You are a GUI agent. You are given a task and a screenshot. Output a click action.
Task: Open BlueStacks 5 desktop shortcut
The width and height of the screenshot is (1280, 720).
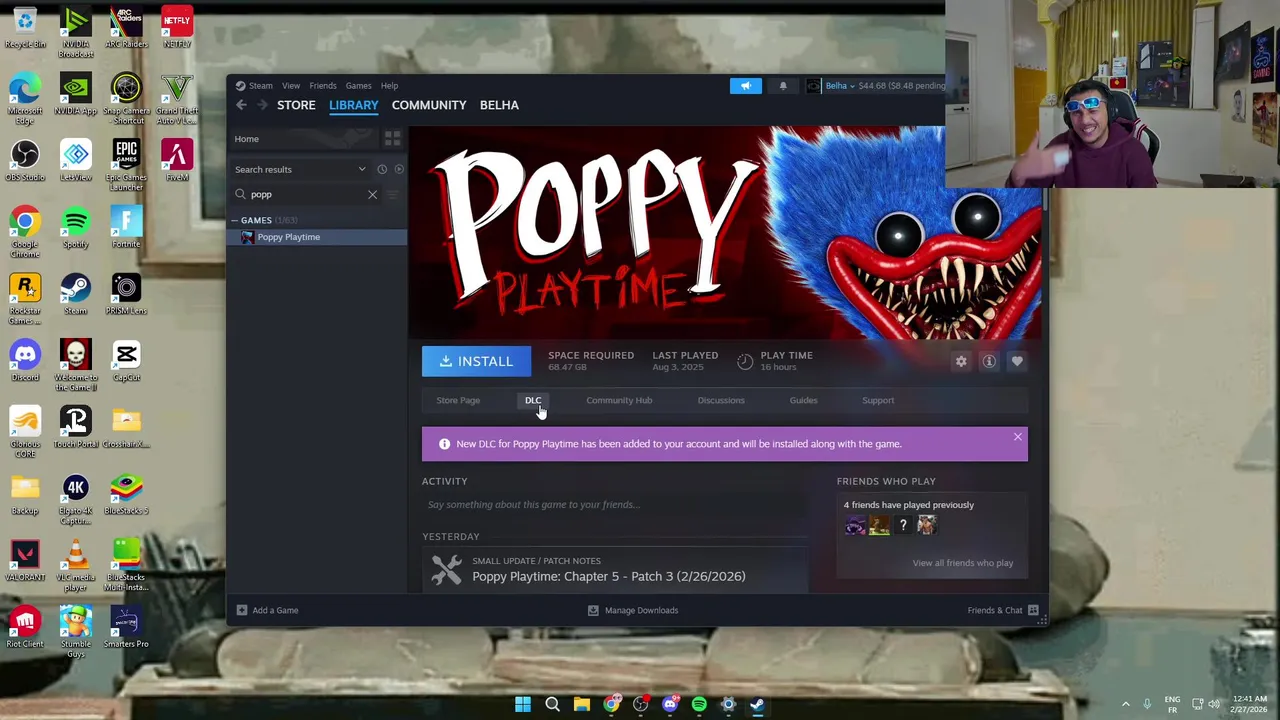pyautogui.click(x=126, y=493)
